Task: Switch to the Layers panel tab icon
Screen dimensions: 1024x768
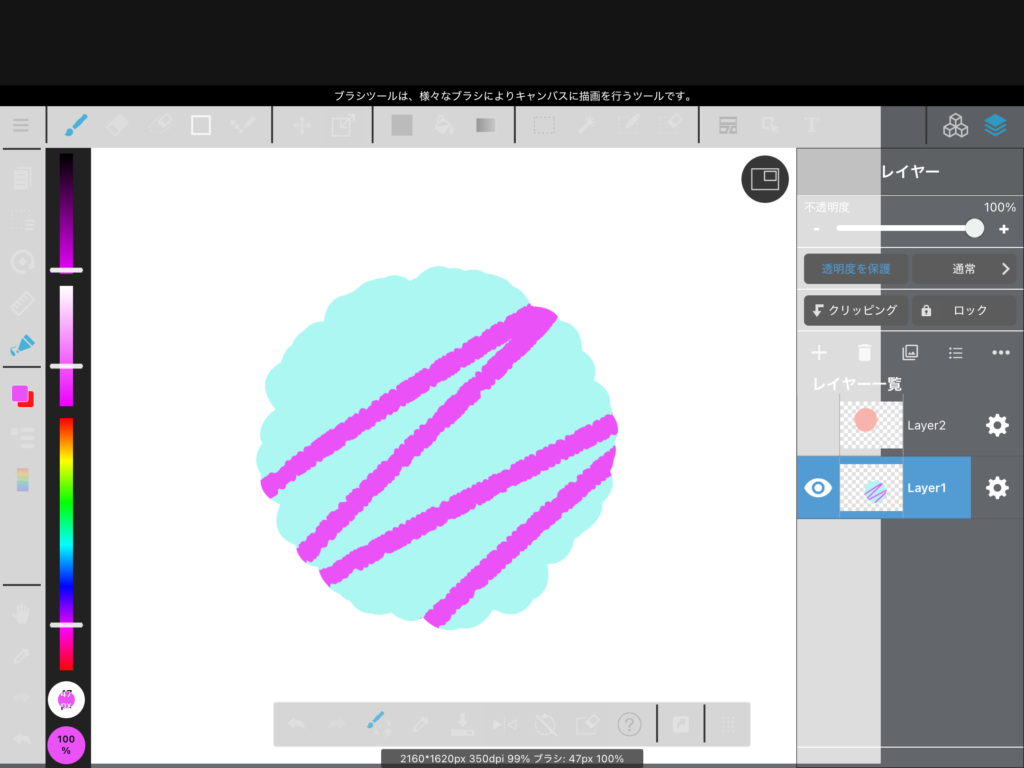Action: click(995, 125)
